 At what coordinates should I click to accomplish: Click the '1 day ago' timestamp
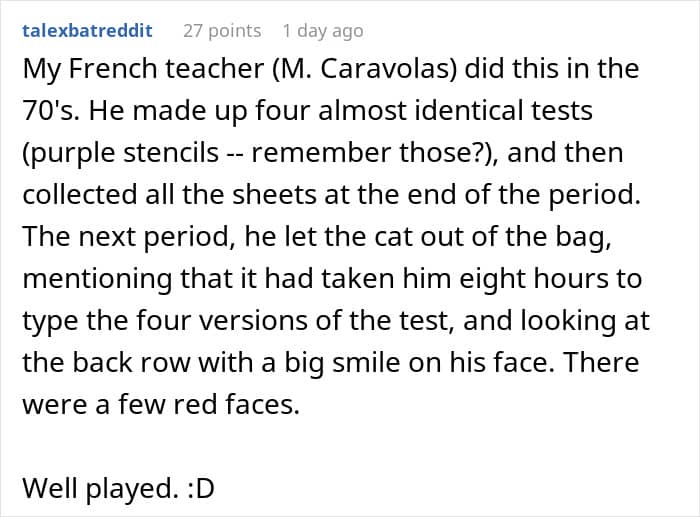(x=323, y=31)
